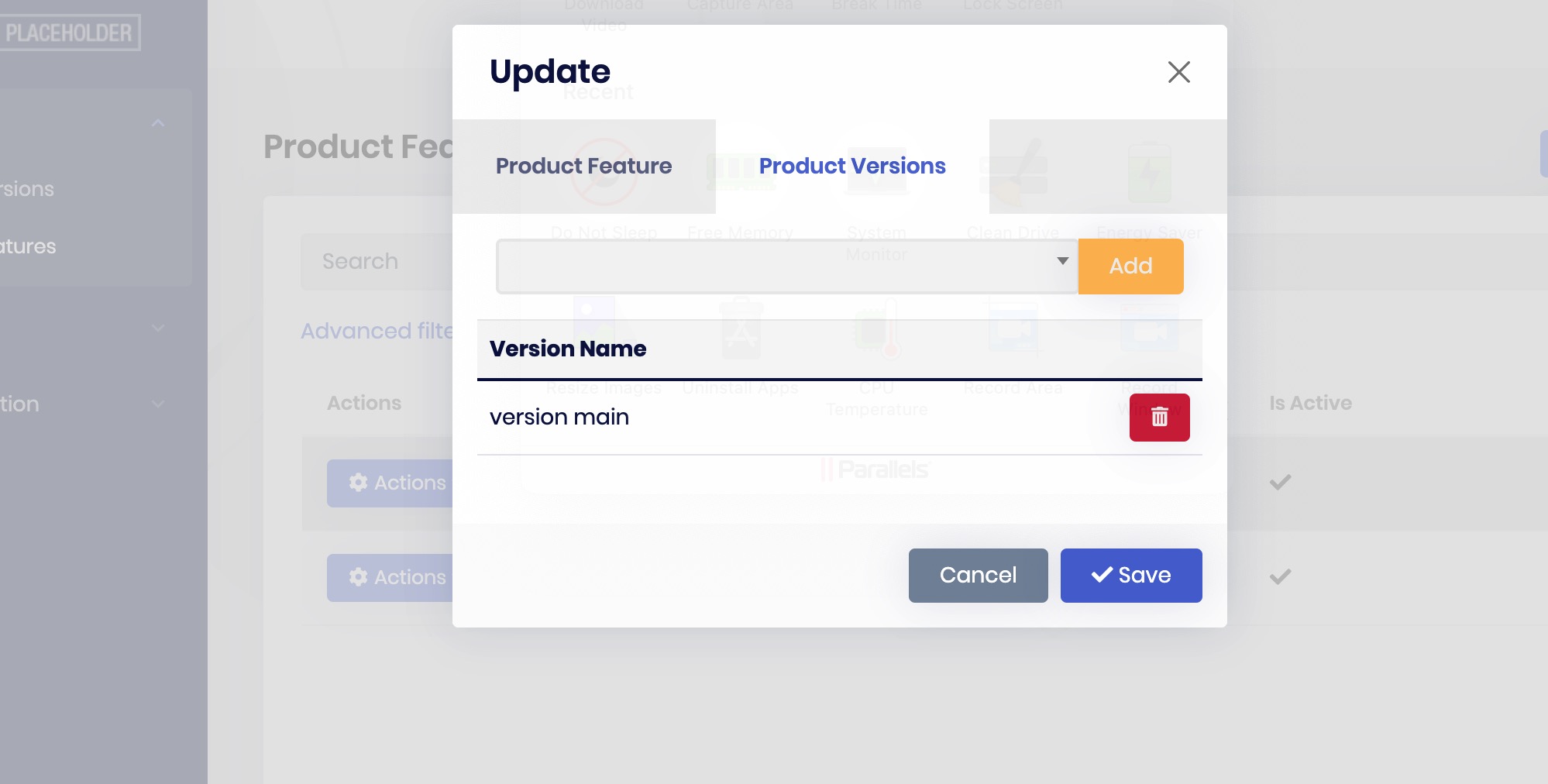Click the gear icon on the first Actions button

click(x=357, y=483)
